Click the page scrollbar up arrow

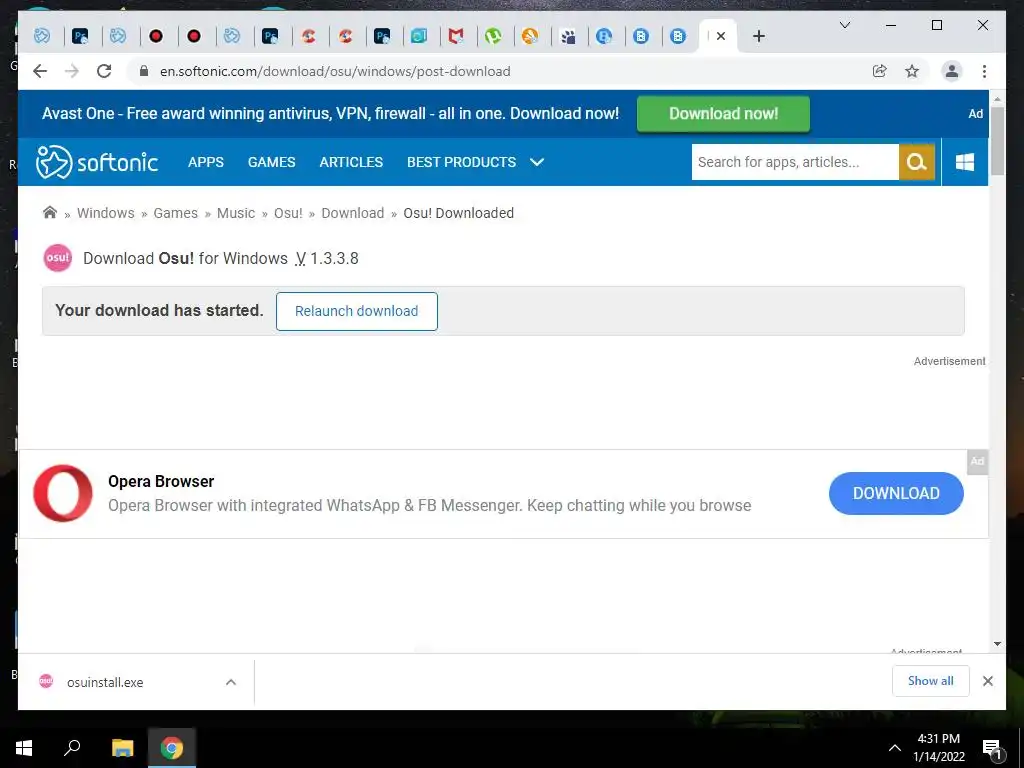tap(997, 99)
